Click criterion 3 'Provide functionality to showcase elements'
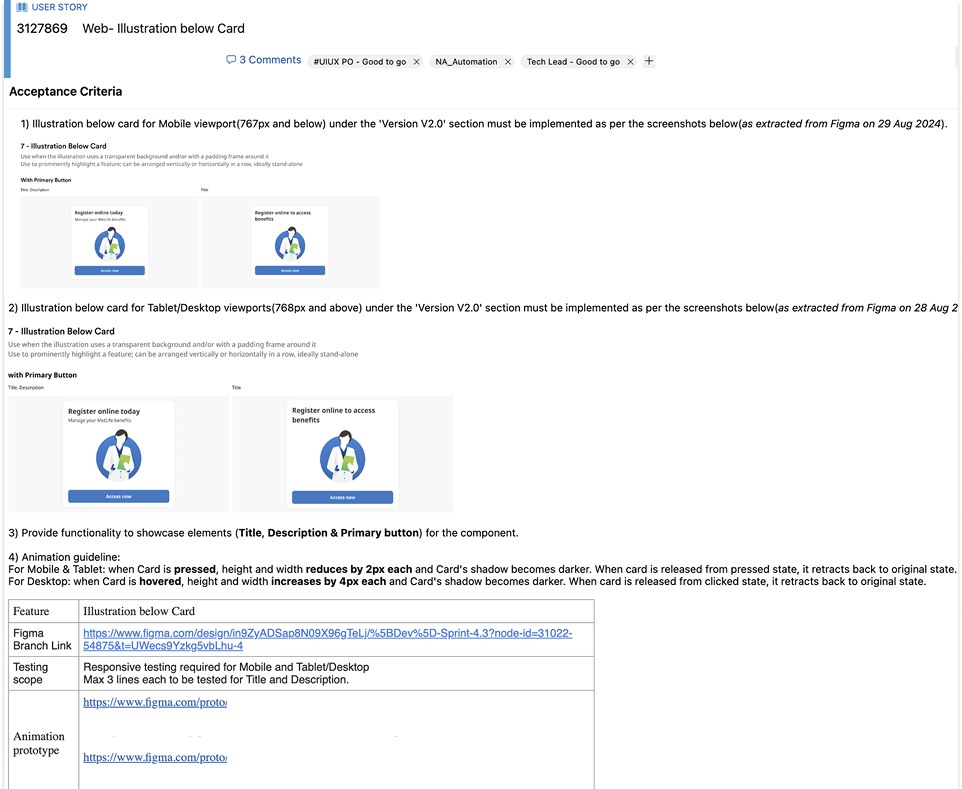 point(264,533)
